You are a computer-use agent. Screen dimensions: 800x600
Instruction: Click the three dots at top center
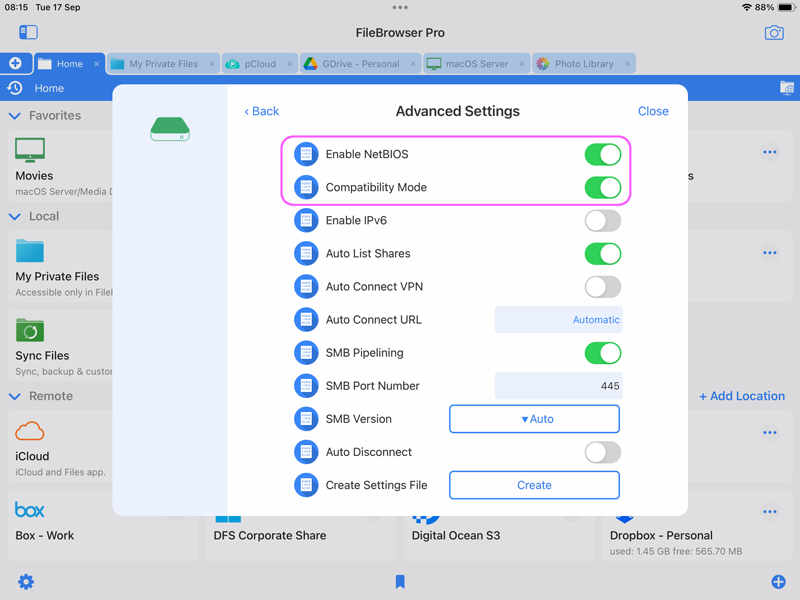400,7
